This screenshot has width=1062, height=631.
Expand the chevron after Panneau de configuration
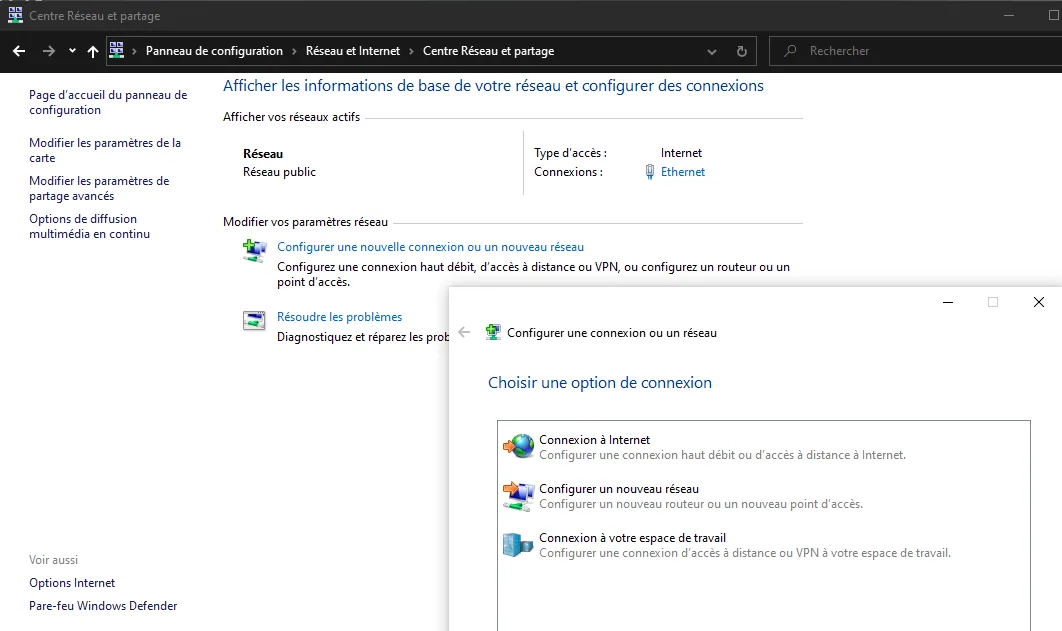pos(294,51)
